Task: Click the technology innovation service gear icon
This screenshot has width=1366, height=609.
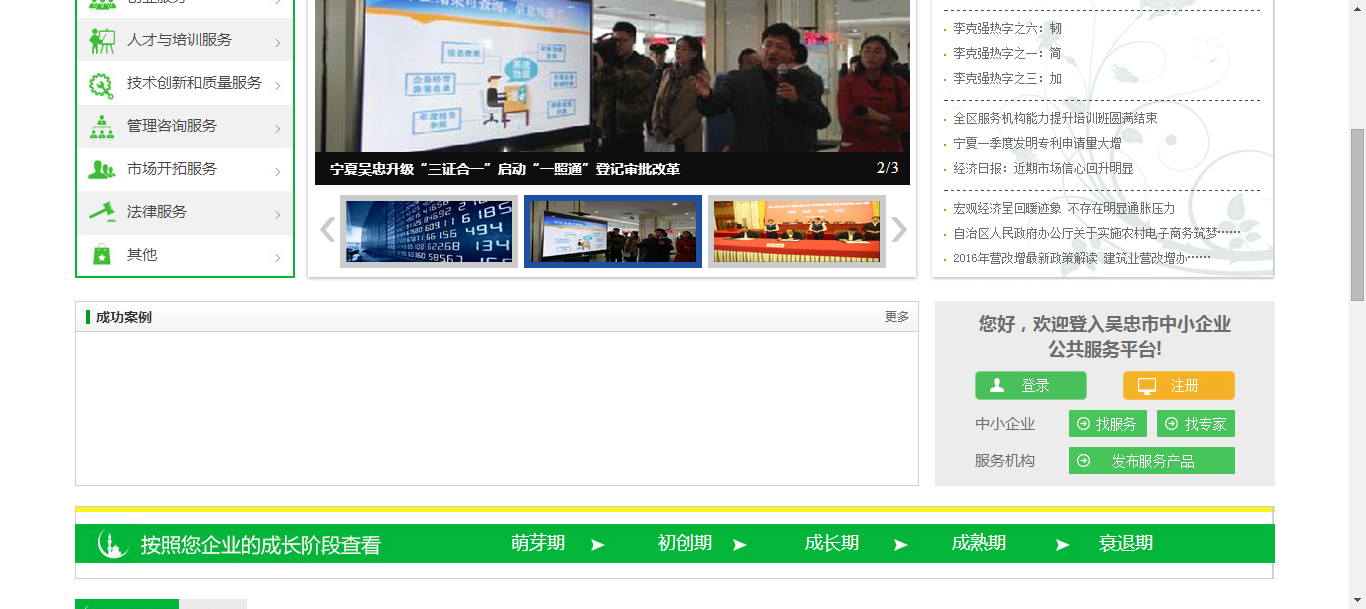Action: tap(102, 84)
